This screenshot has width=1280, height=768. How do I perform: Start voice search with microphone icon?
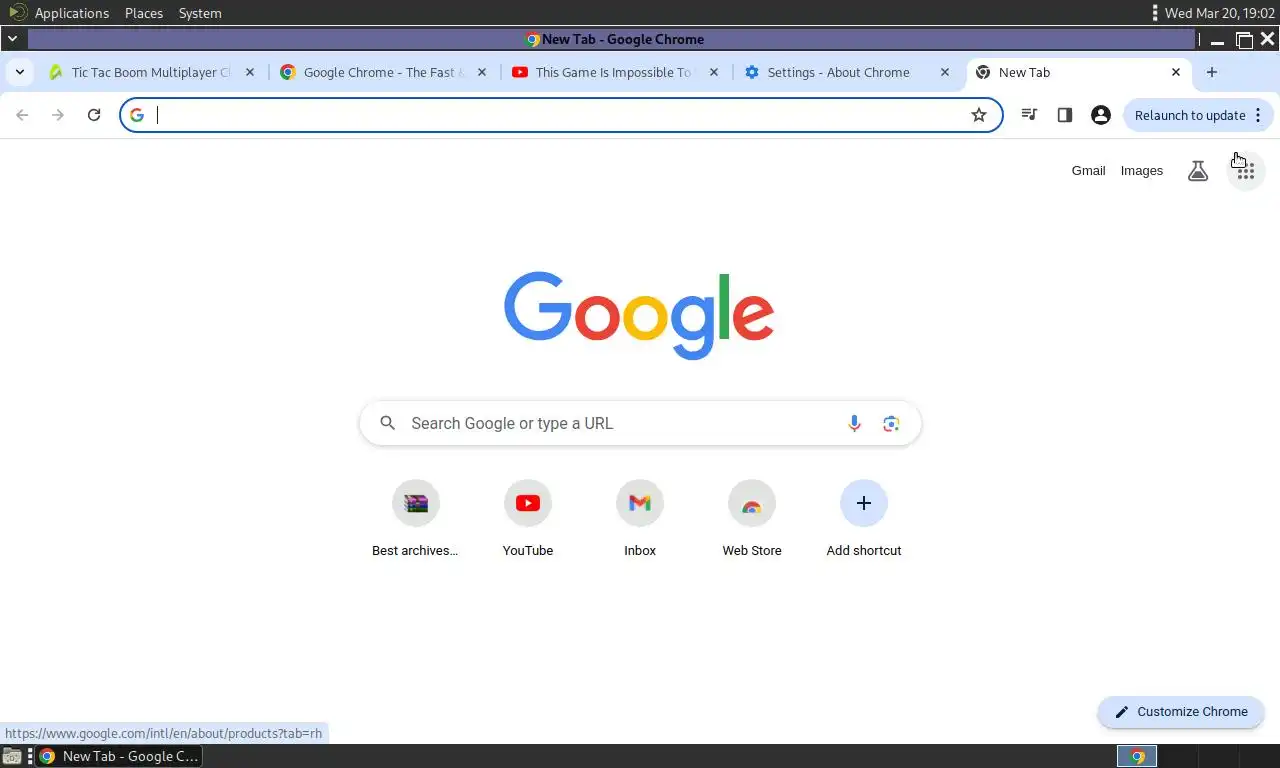pyautogui.click(x=854, y=423)
